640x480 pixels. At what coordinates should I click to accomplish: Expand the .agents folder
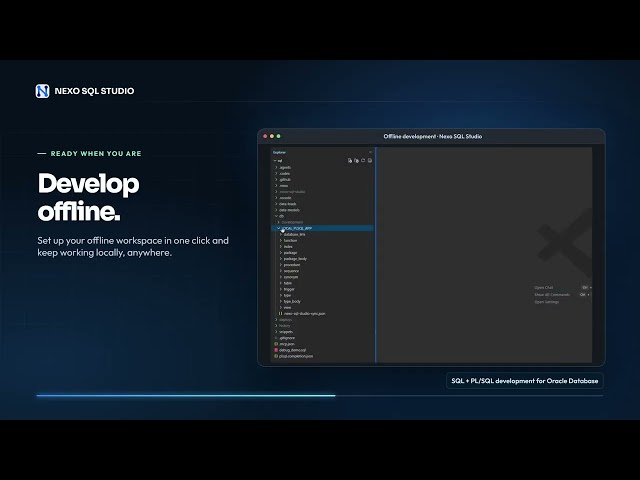[x=283, y=167]
